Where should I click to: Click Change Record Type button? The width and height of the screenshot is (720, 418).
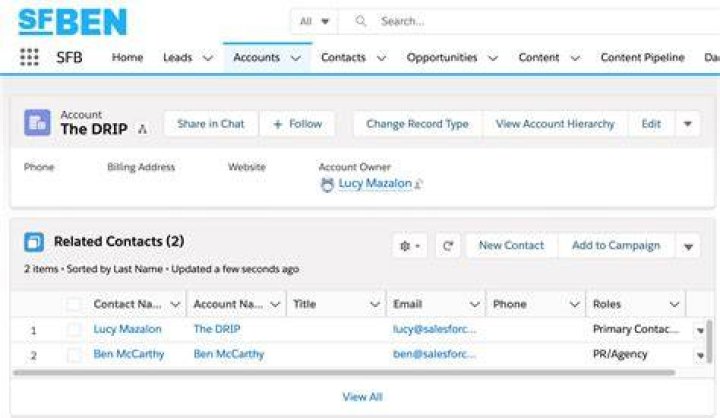[417, 124]
